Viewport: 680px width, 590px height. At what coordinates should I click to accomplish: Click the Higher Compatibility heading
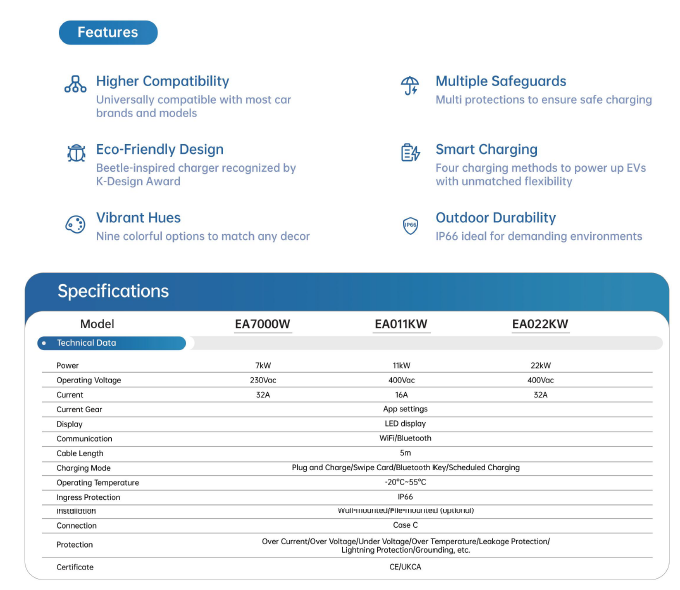click(x=162, y=81)
